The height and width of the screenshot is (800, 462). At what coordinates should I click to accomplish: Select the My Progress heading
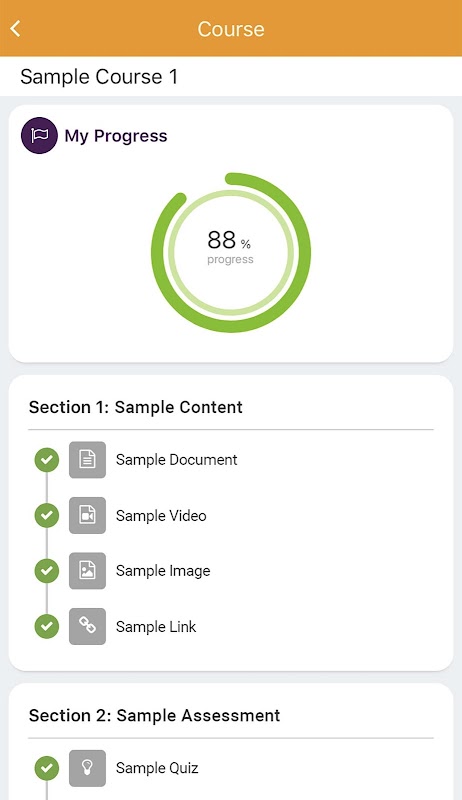pos(116,136)
